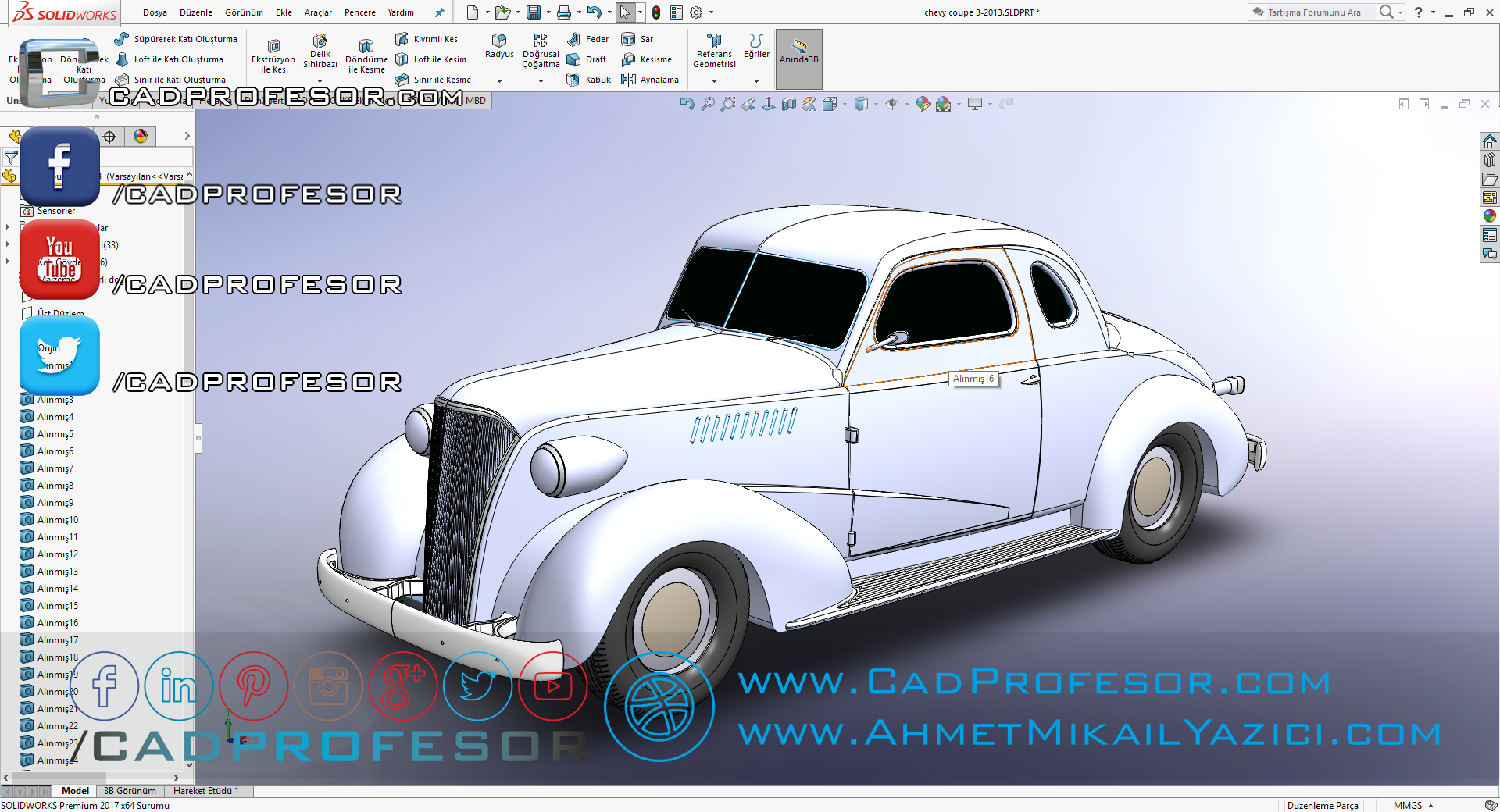1500x812 pixels.
Task: Open the Düzenle menu
Action: [196, 12]
